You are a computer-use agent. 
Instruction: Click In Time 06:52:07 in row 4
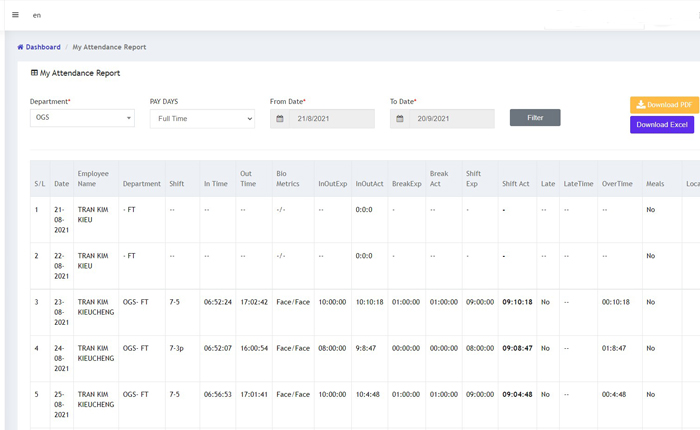pos(218,348)
